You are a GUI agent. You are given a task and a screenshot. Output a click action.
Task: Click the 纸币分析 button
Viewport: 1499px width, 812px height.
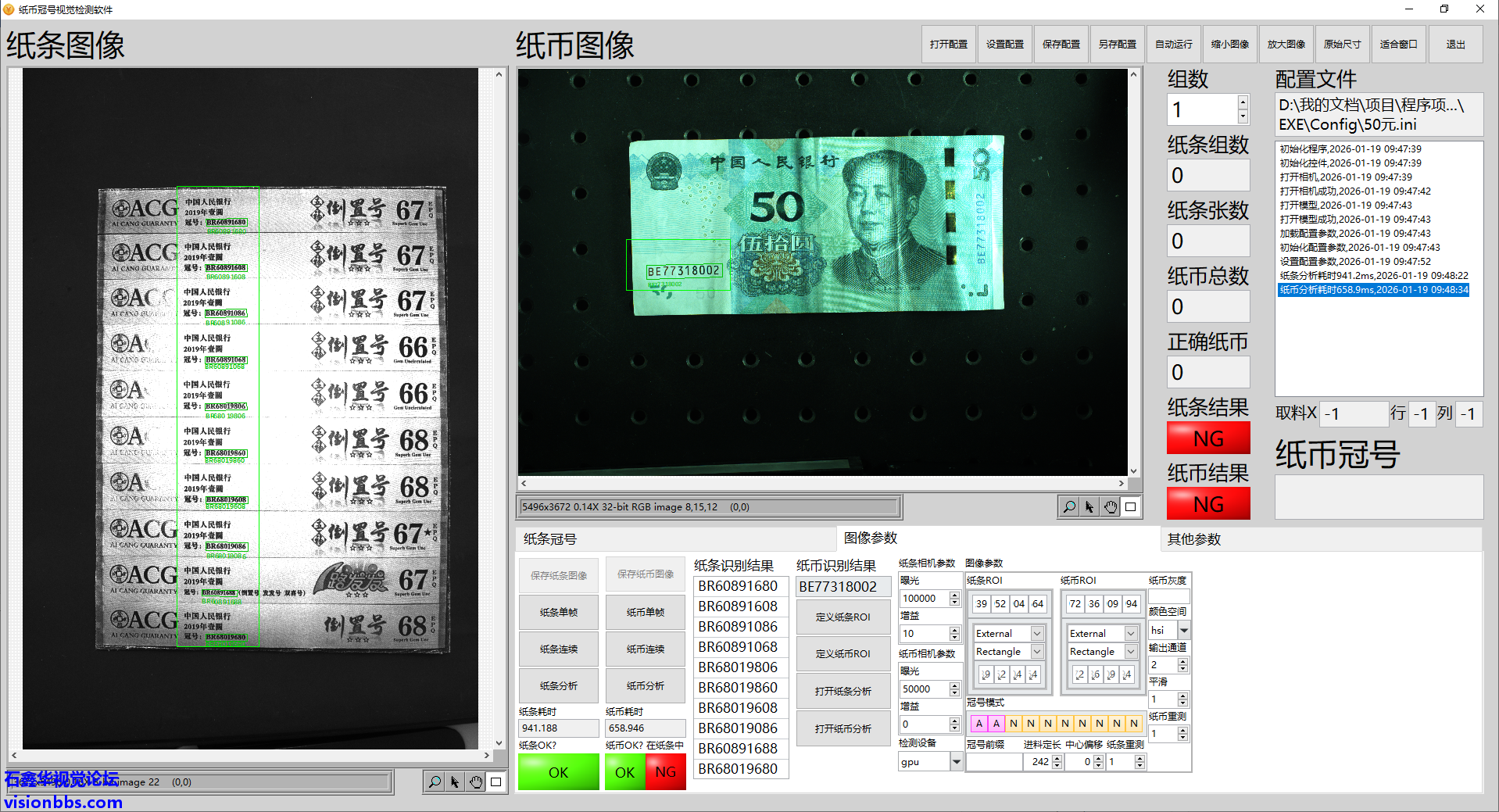click(x=645, y=686)
